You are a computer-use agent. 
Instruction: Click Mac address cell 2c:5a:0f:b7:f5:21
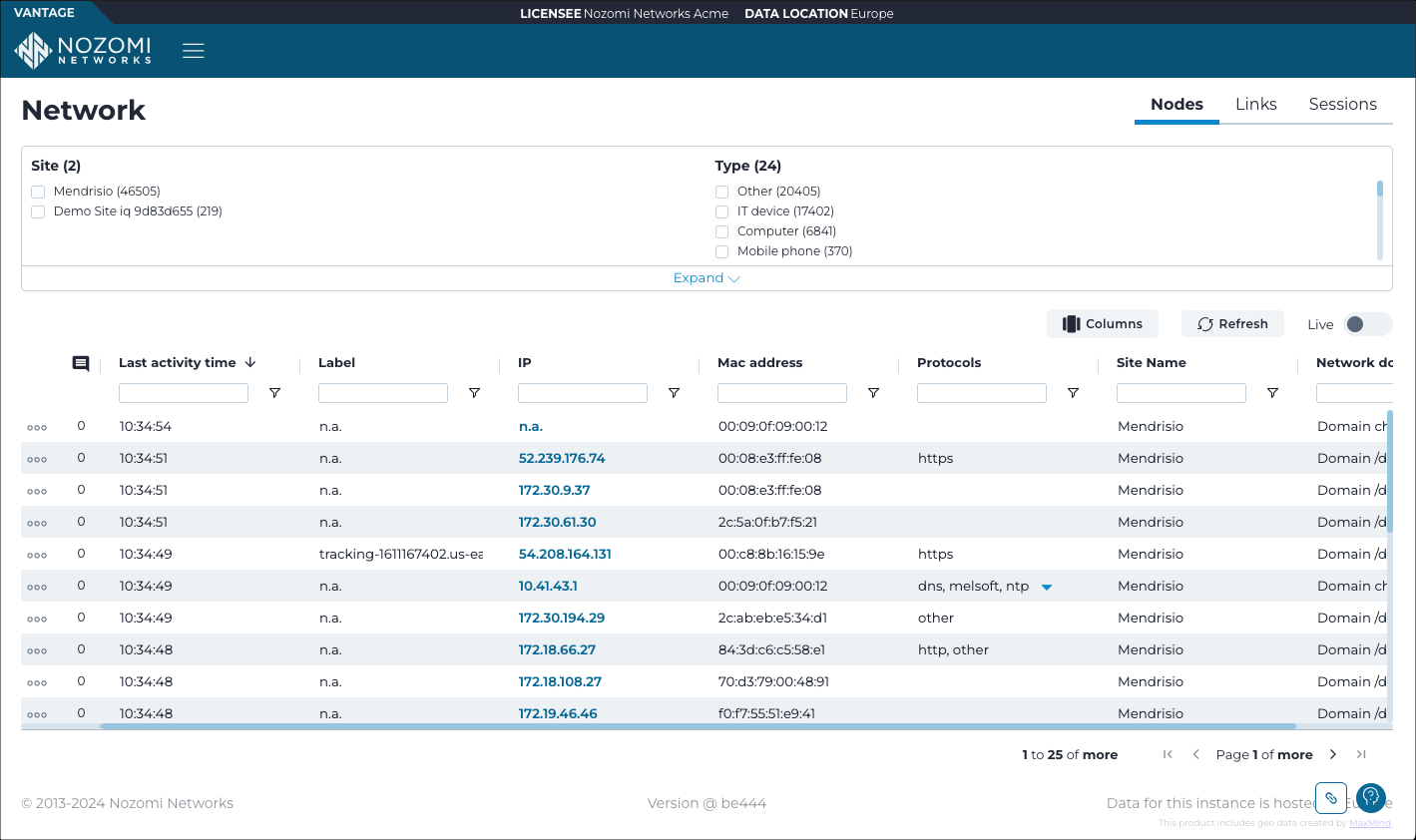click(x=767, y=522)
